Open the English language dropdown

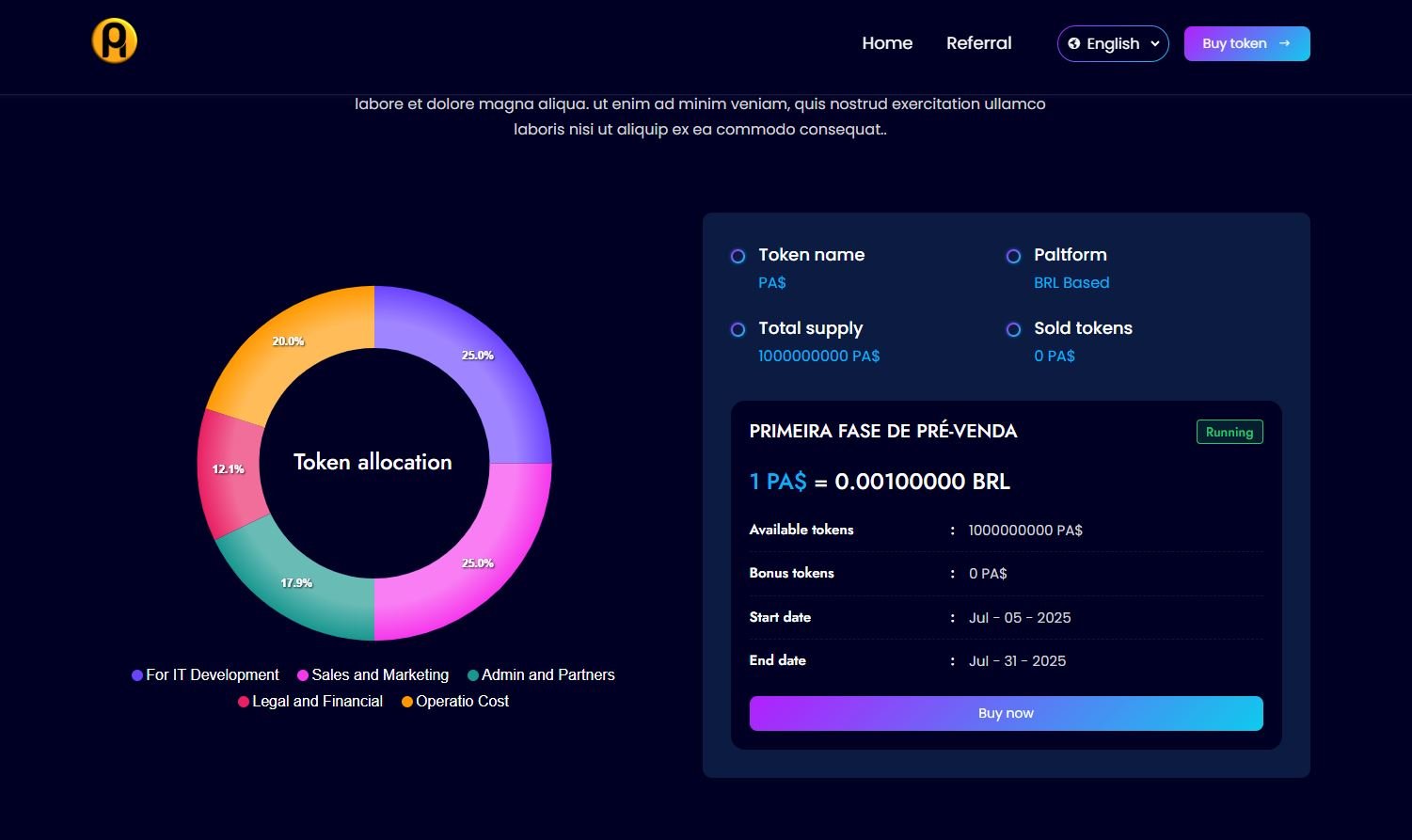(1113, 43)
